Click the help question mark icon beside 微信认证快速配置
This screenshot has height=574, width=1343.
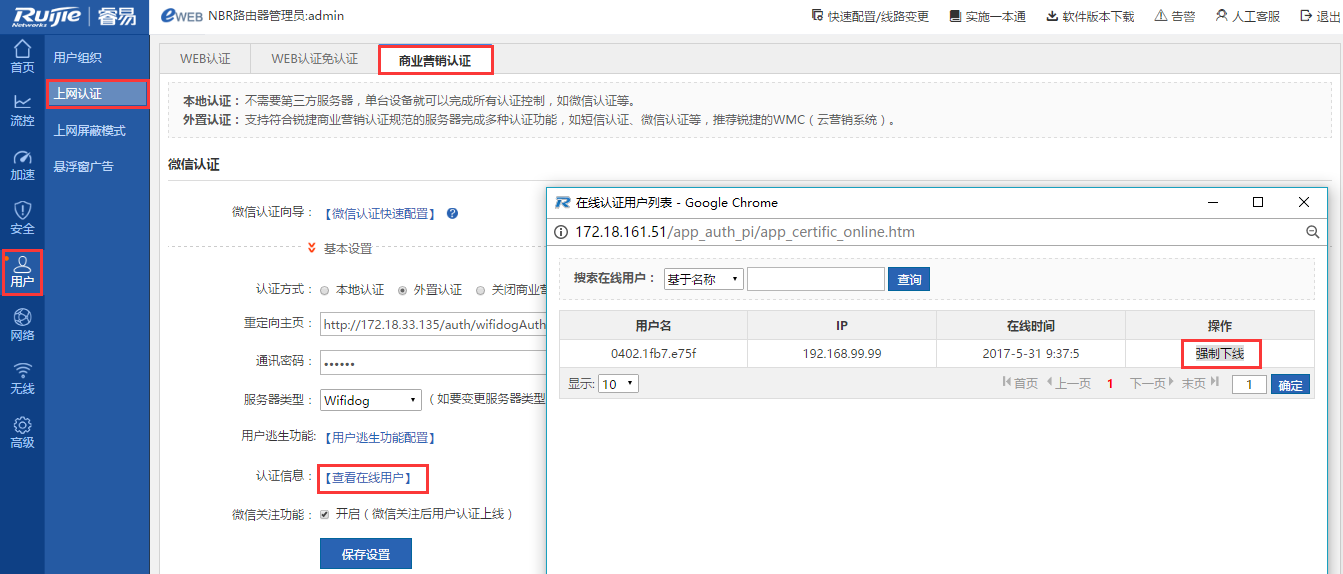[452, 213]
